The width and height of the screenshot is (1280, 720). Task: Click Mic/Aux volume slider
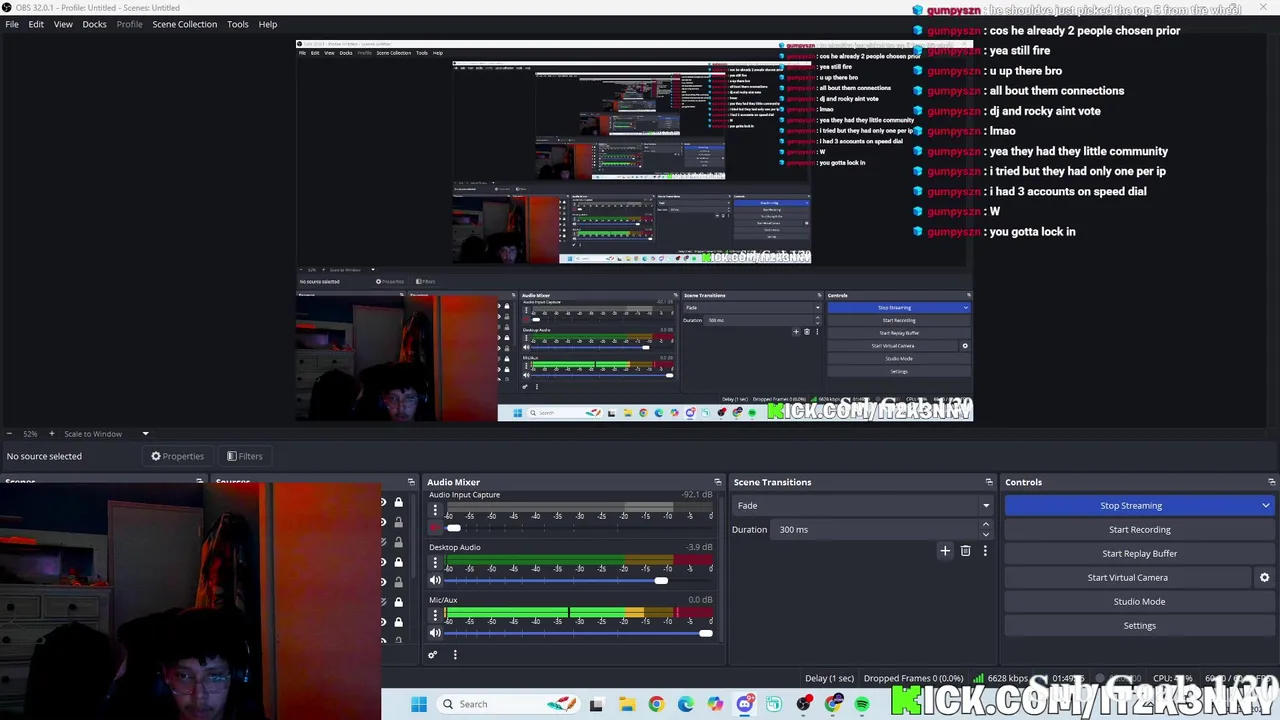578,633
